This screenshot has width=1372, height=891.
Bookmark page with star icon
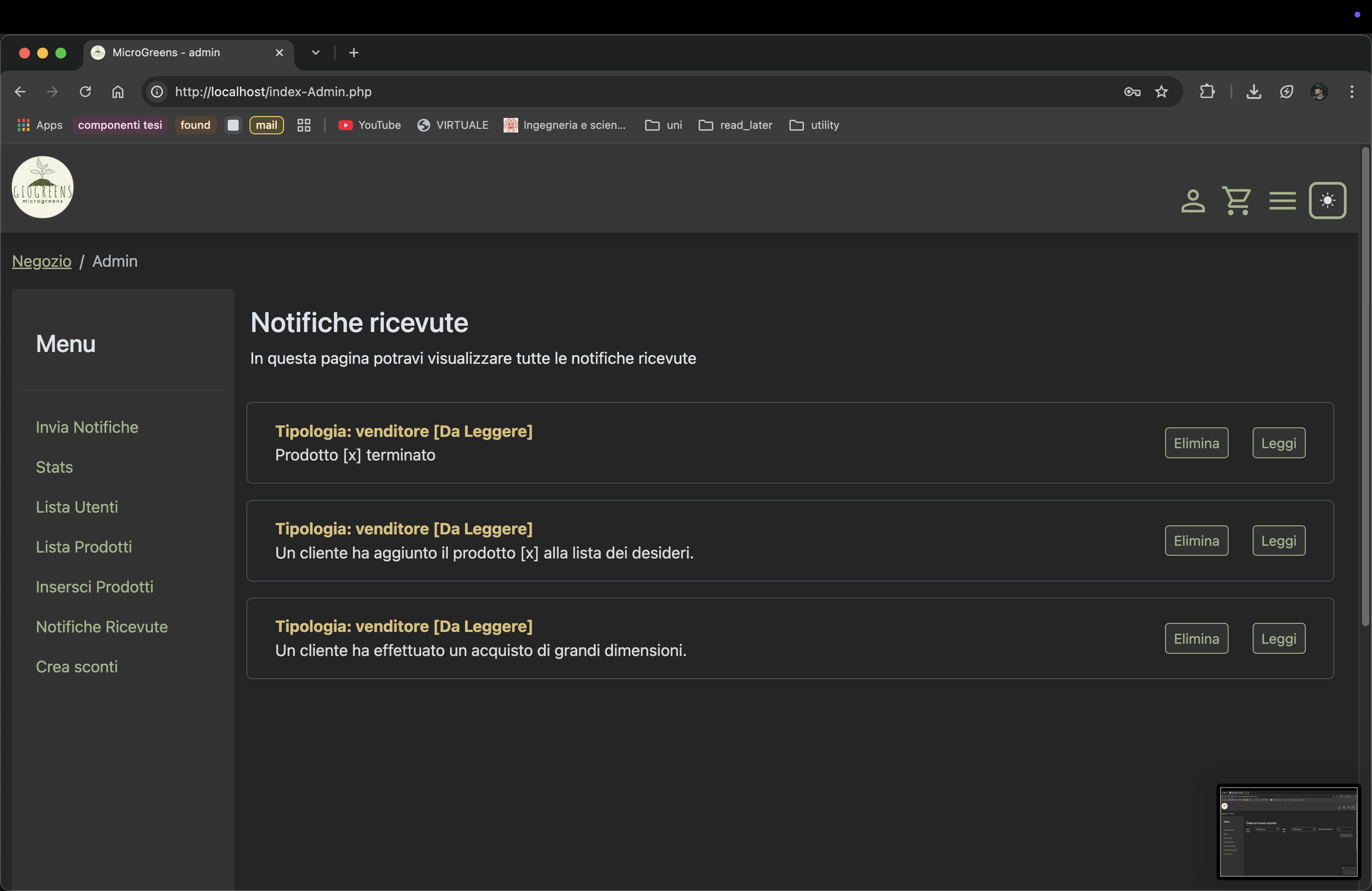1161,92
